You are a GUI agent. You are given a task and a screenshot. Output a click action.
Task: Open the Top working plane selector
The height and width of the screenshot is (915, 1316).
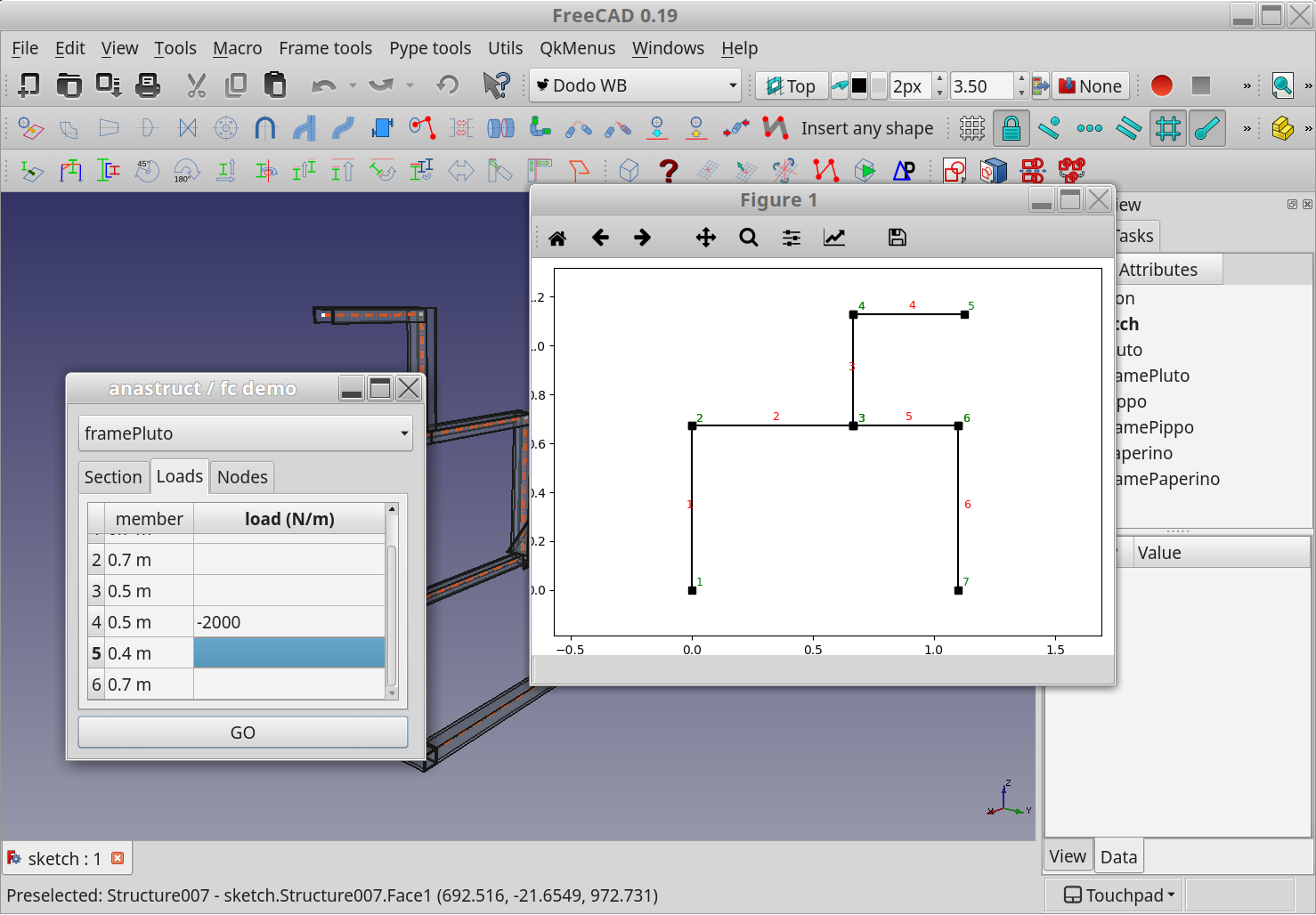pyautogui.click(x=792, y=85)
